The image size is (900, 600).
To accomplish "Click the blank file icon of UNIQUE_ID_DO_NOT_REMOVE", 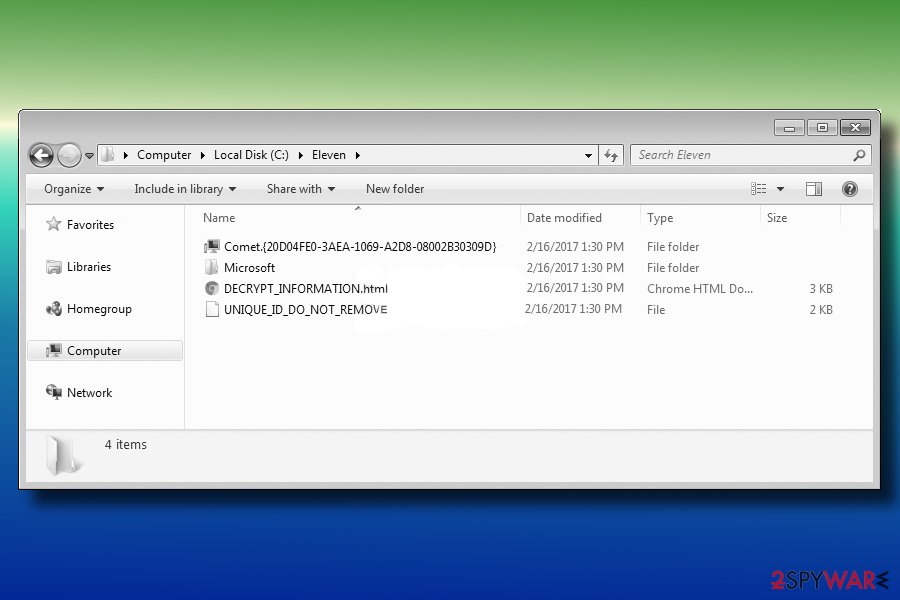I will coord(212,309).
